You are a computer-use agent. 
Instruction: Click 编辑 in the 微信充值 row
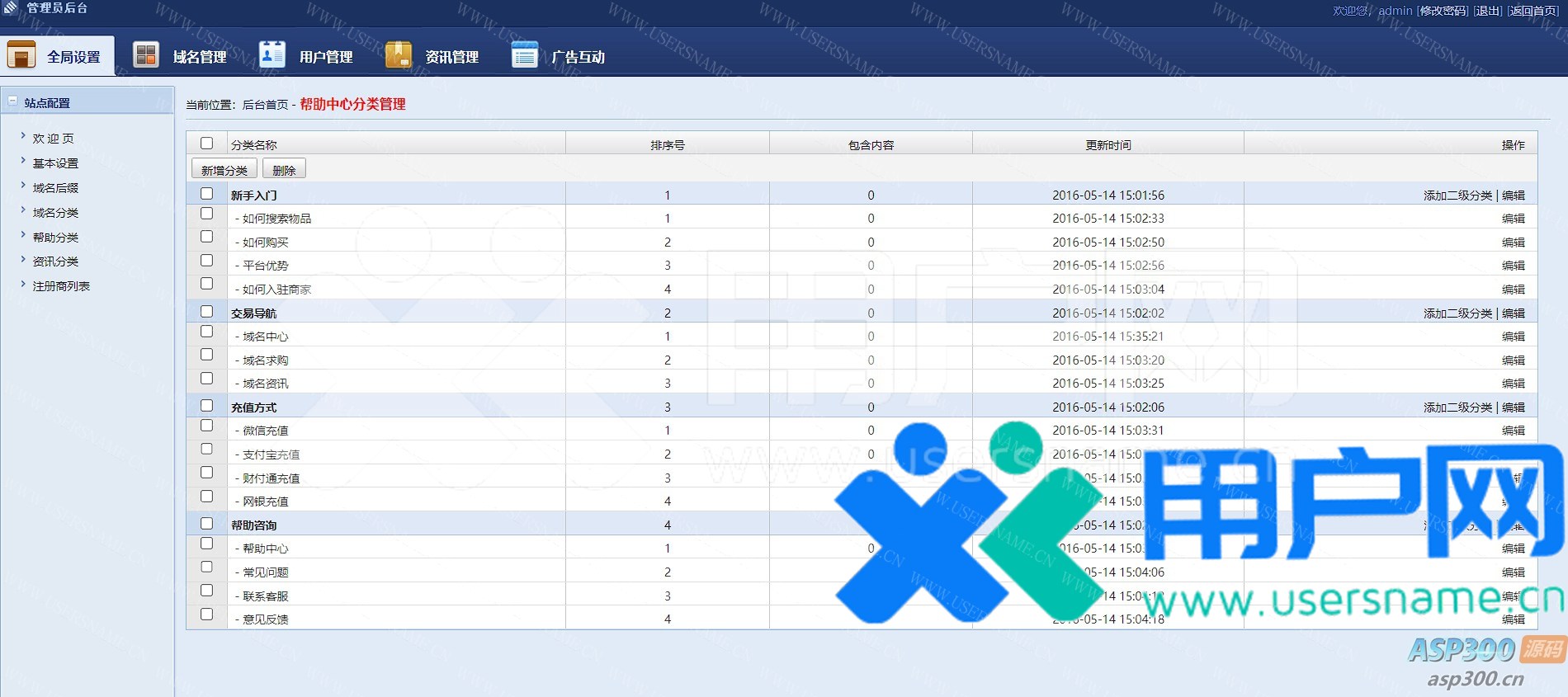(1514, 431)
